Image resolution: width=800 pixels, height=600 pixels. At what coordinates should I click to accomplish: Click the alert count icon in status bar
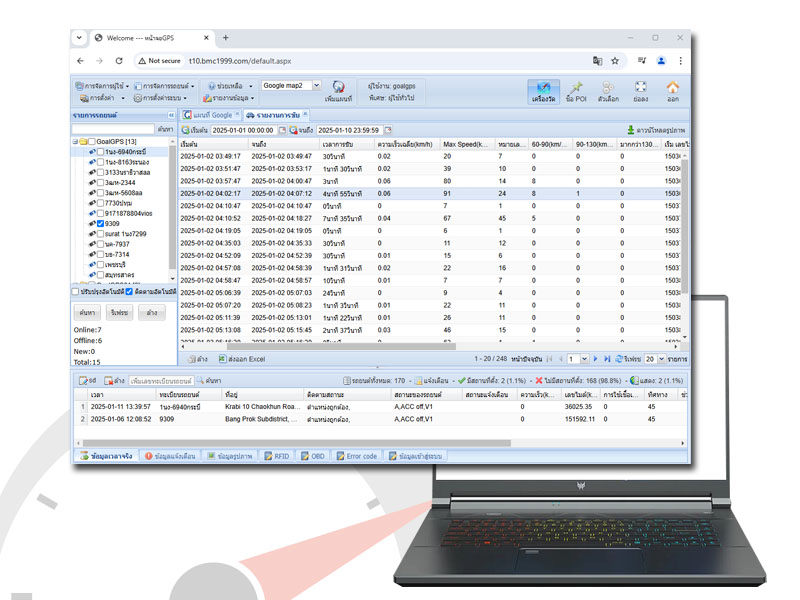418,381
